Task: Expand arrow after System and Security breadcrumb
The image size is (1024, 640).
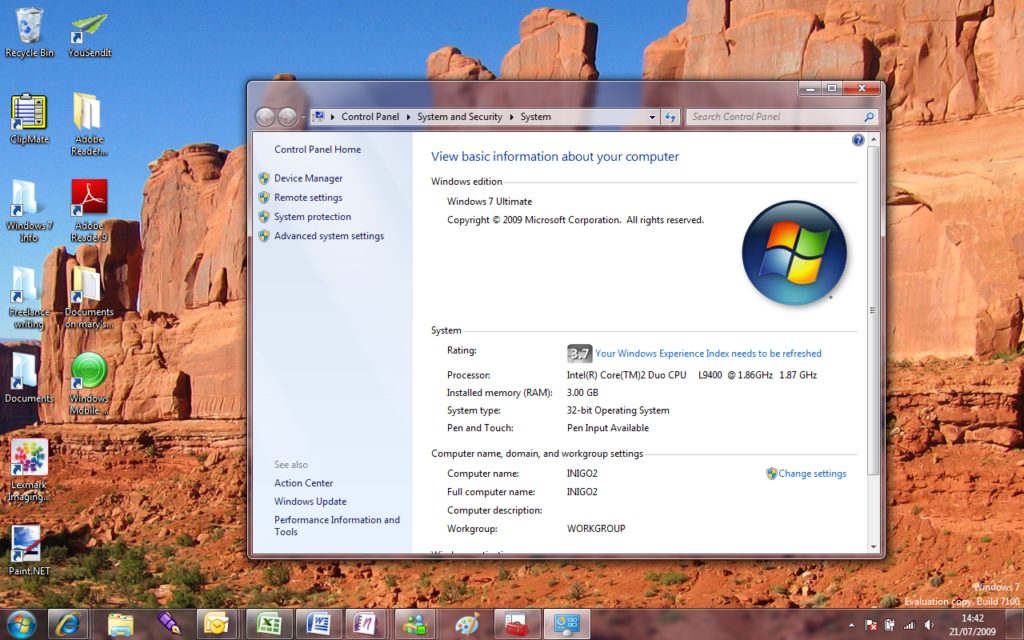Action: coord(511,117)
